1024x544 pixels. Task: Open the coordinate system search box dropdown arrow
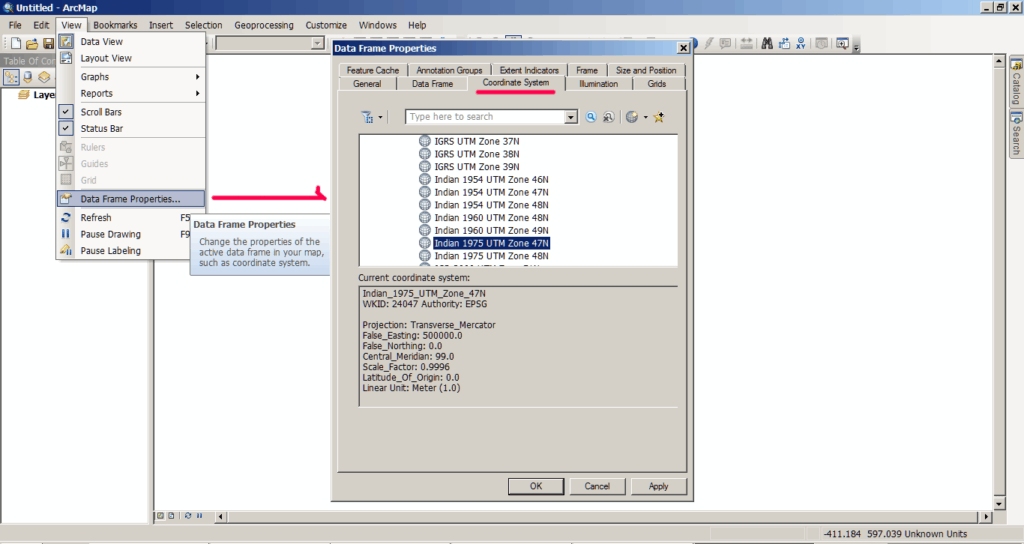[x=571, y=117]
